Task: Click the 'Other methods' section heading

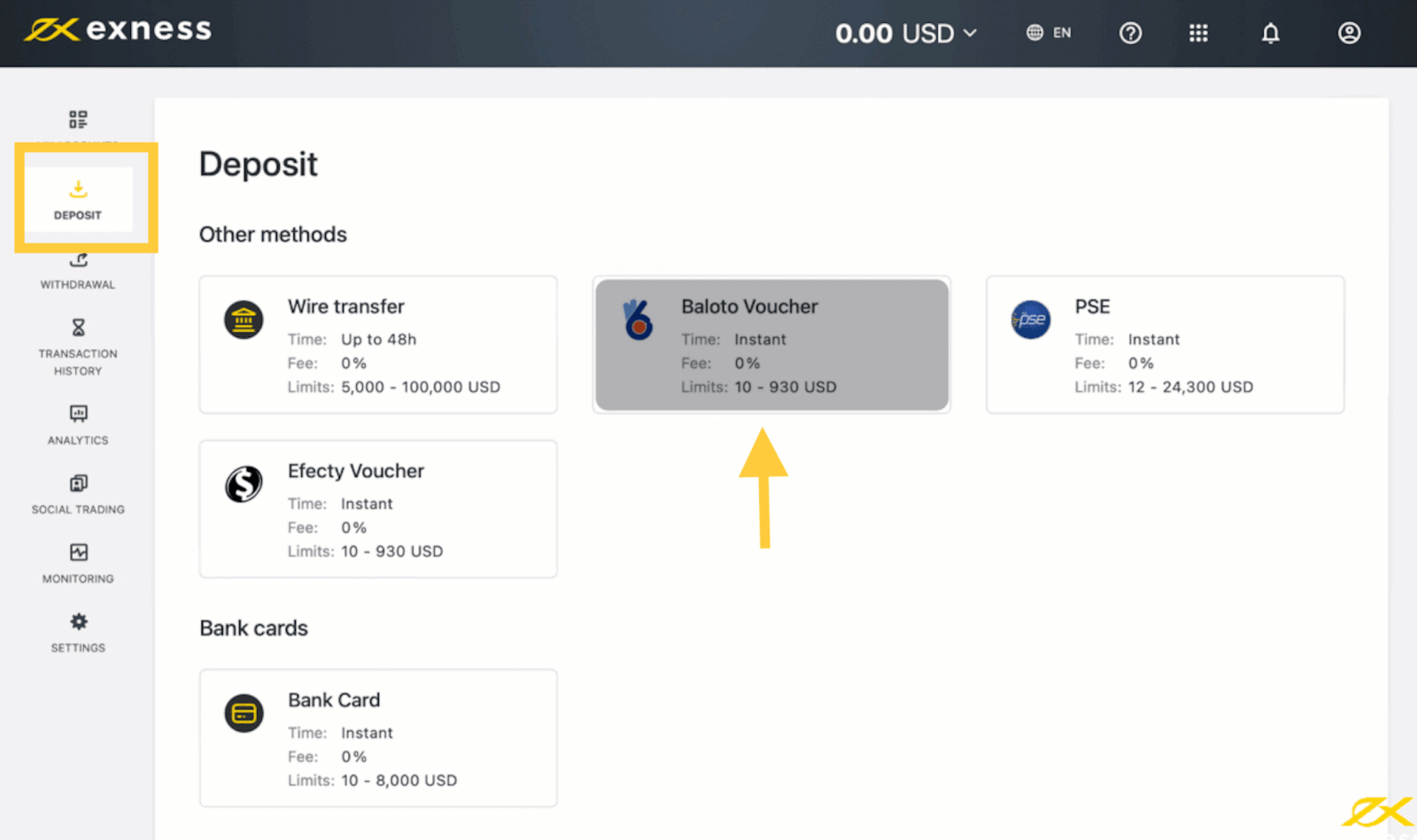Action: [x=273, y=235]
